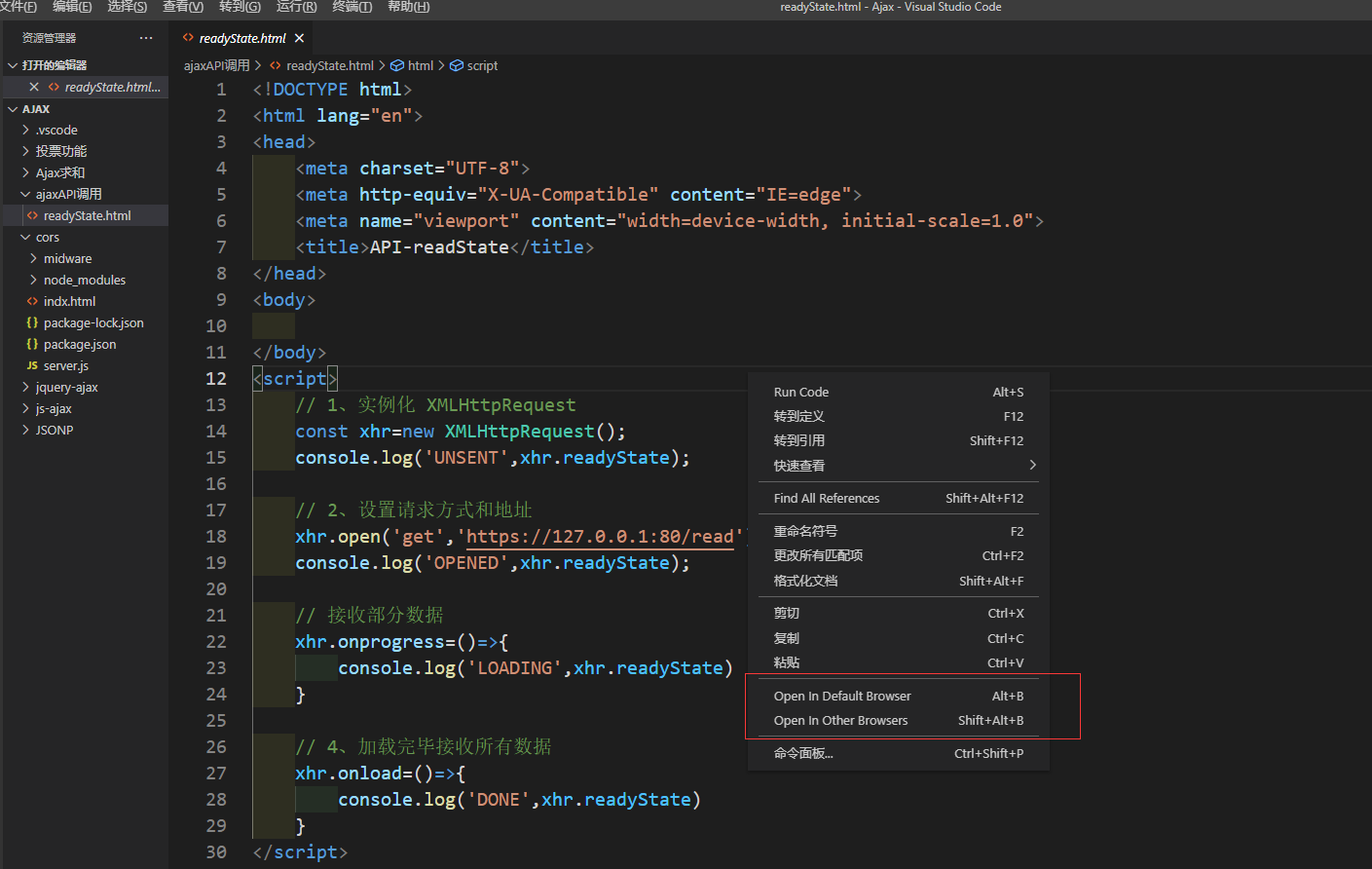This screenshot has height=869, width=1372.
Task: Expand the Ajax求和 folder
Action: (25, 172)
